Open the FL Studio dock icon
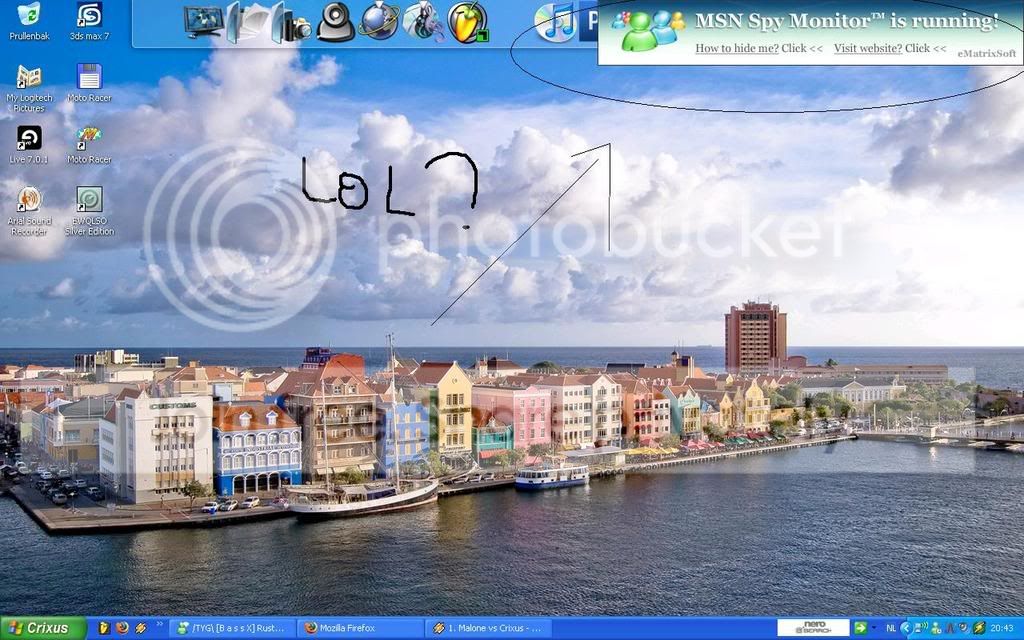 pos(468,22)
